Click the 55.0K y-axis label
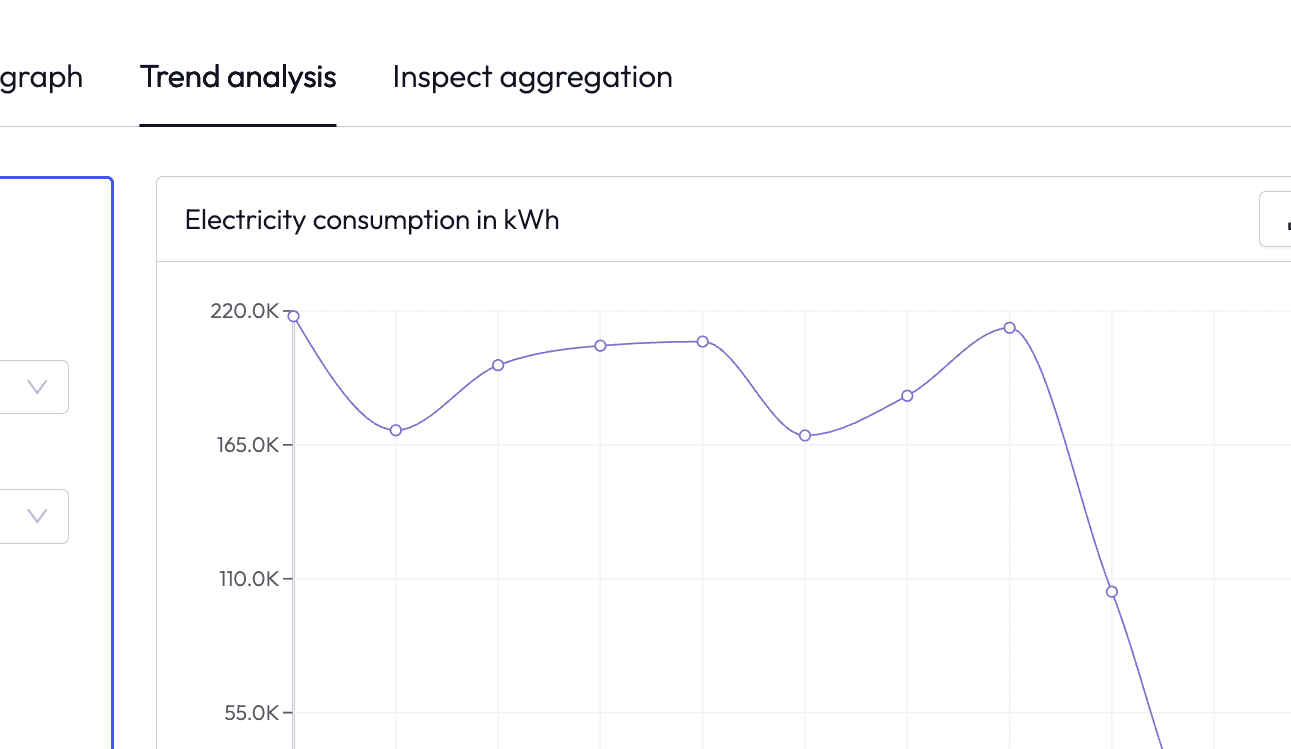 (x=251, y=713)
